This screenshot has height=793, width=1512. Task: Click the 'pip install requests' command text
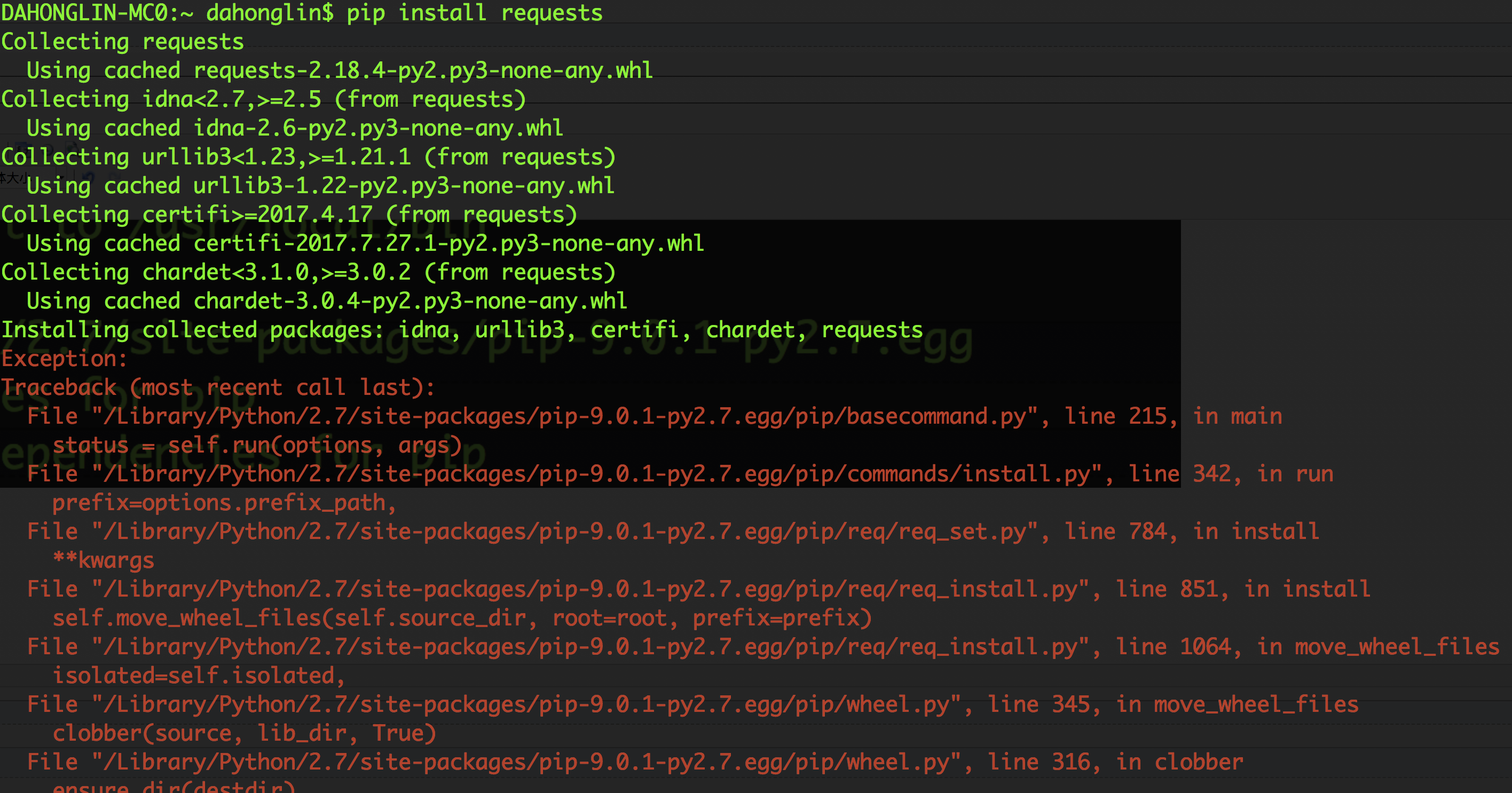pos(474,13)
